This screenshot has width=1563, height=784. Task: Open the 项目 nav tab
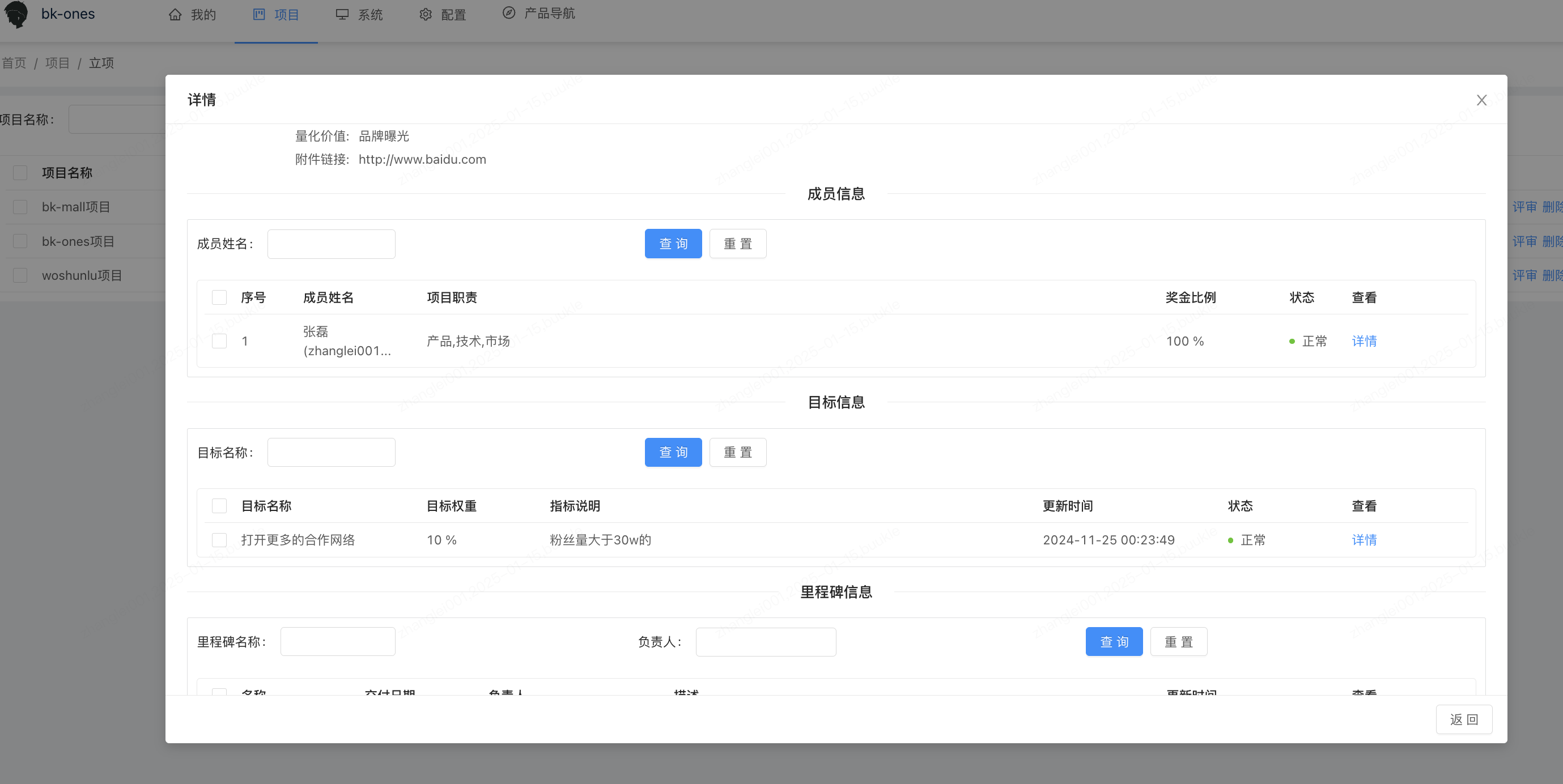[276, 15]
